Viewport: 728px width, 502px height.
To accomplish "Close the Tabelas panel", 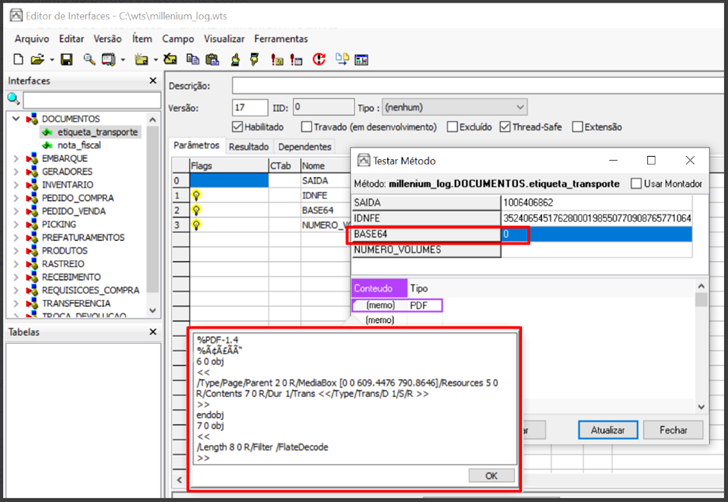I will tap(153, 332).
